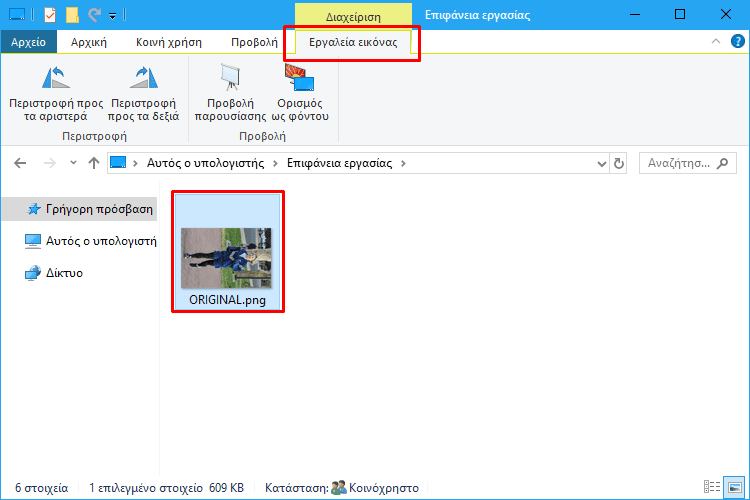Screen dimensions: 750x500
Task: Open the Αρχείο menu tab
Action: click(28, 42)
